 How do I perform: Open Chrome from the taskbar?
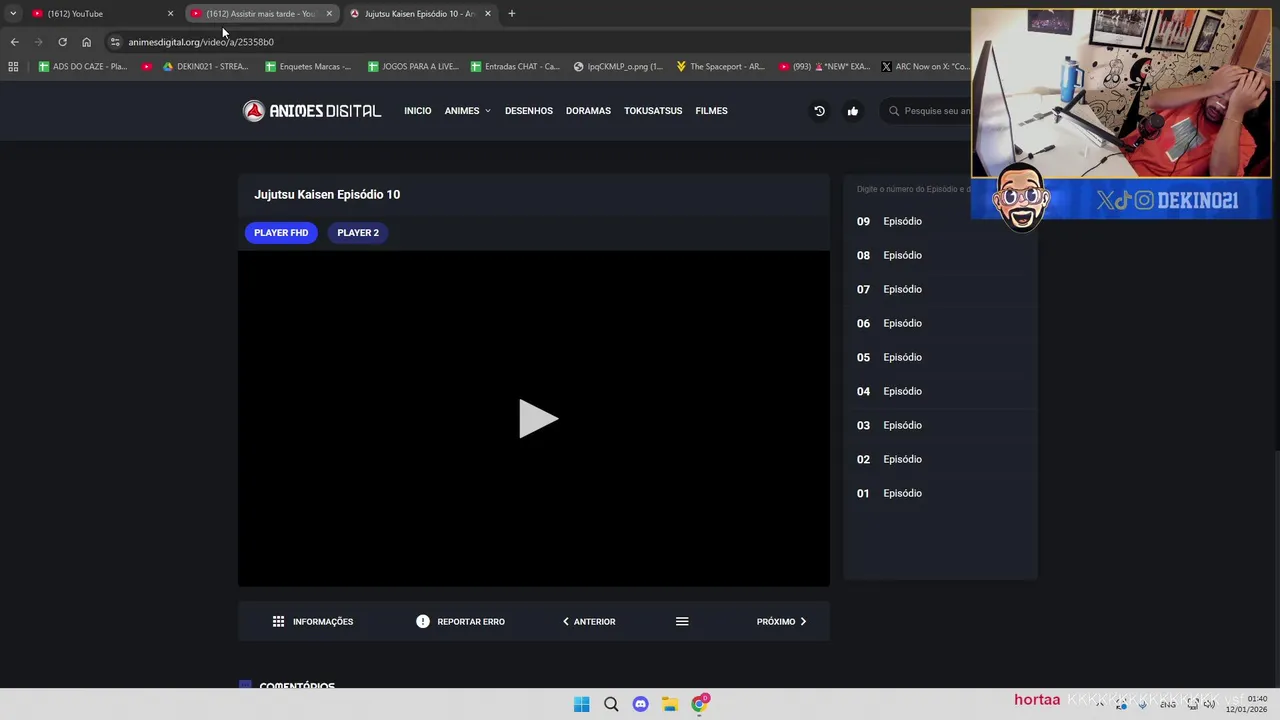point(700,704)
